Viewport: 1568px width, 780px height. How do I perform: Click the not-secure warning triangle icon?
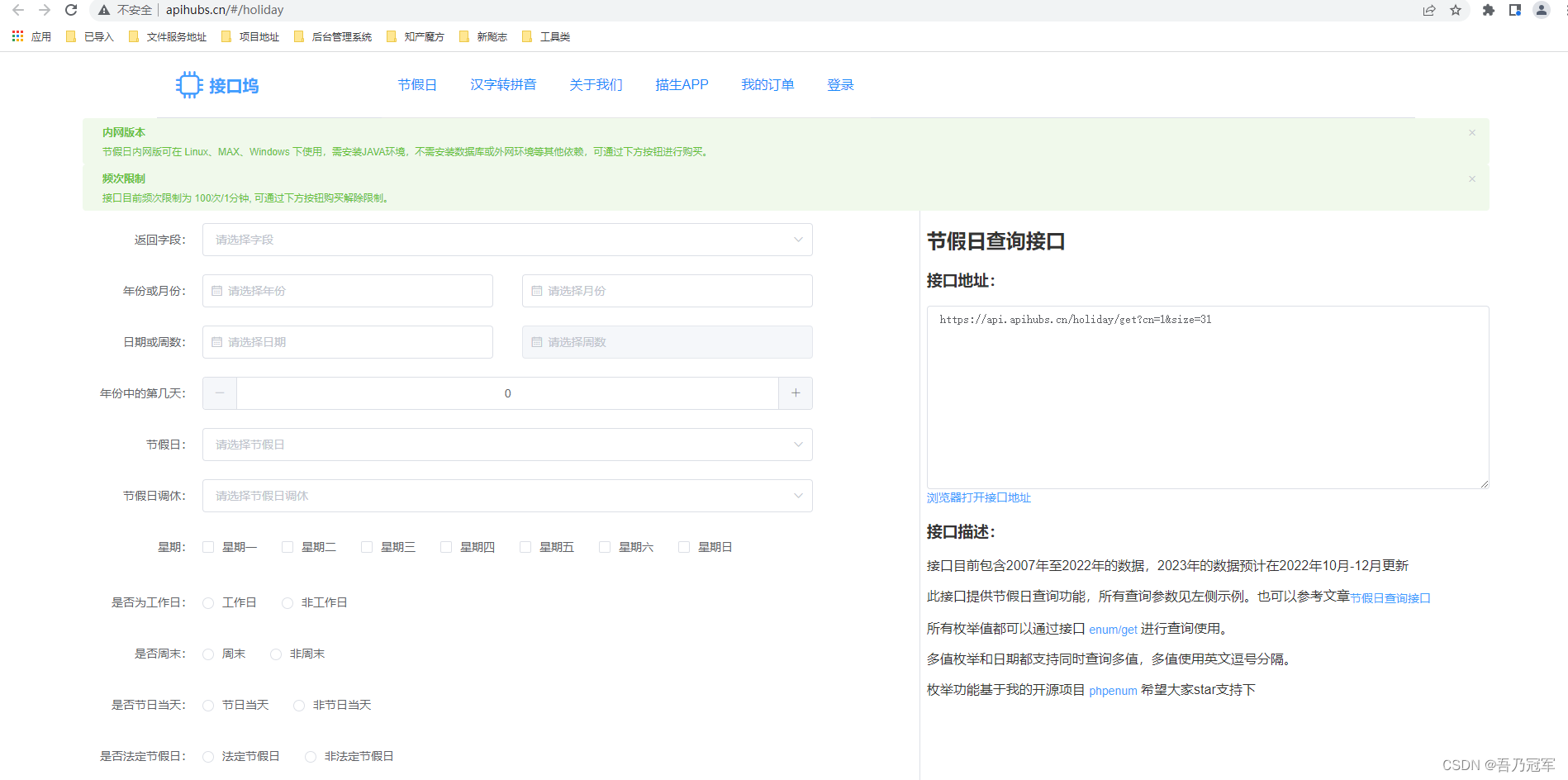coord(104,10)
